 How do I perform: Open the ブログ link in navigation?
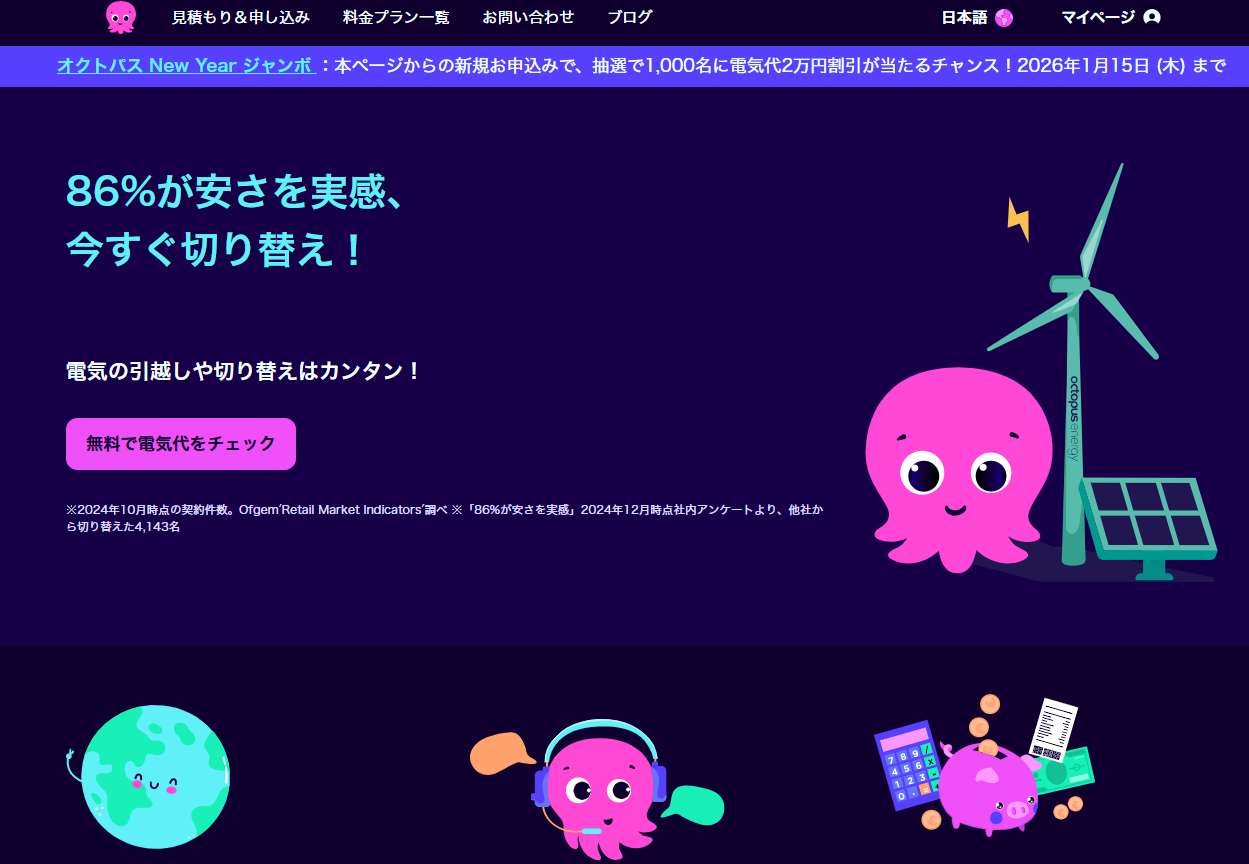tap(630, 17)
